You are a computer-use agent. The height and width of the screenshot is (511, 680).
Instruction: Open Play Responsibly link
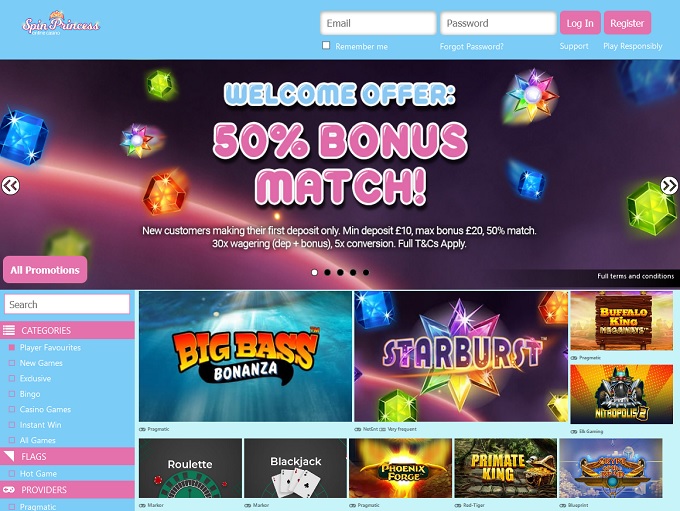click(633, 46)
